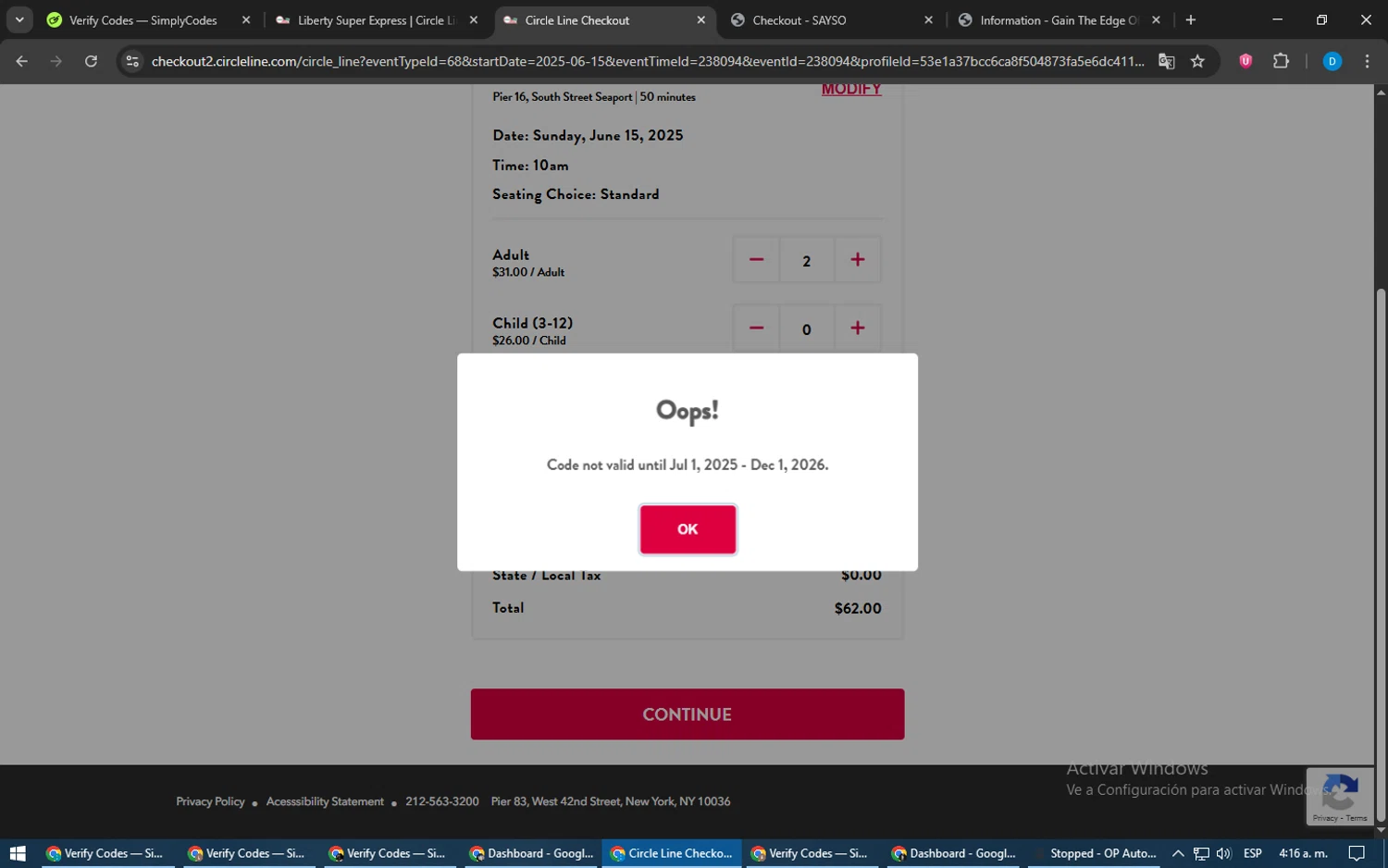Click reCAPTCHA badge
Viewport: 1388px width, 868px height.
(x=1340, y=796)
